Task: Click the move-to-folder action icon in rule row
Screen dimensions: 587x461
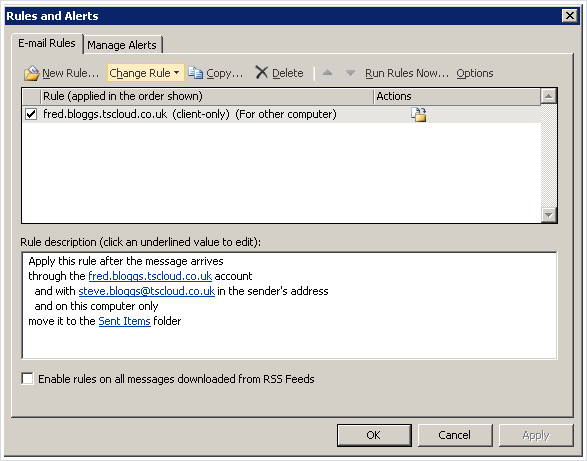Action: pos(419,114)
